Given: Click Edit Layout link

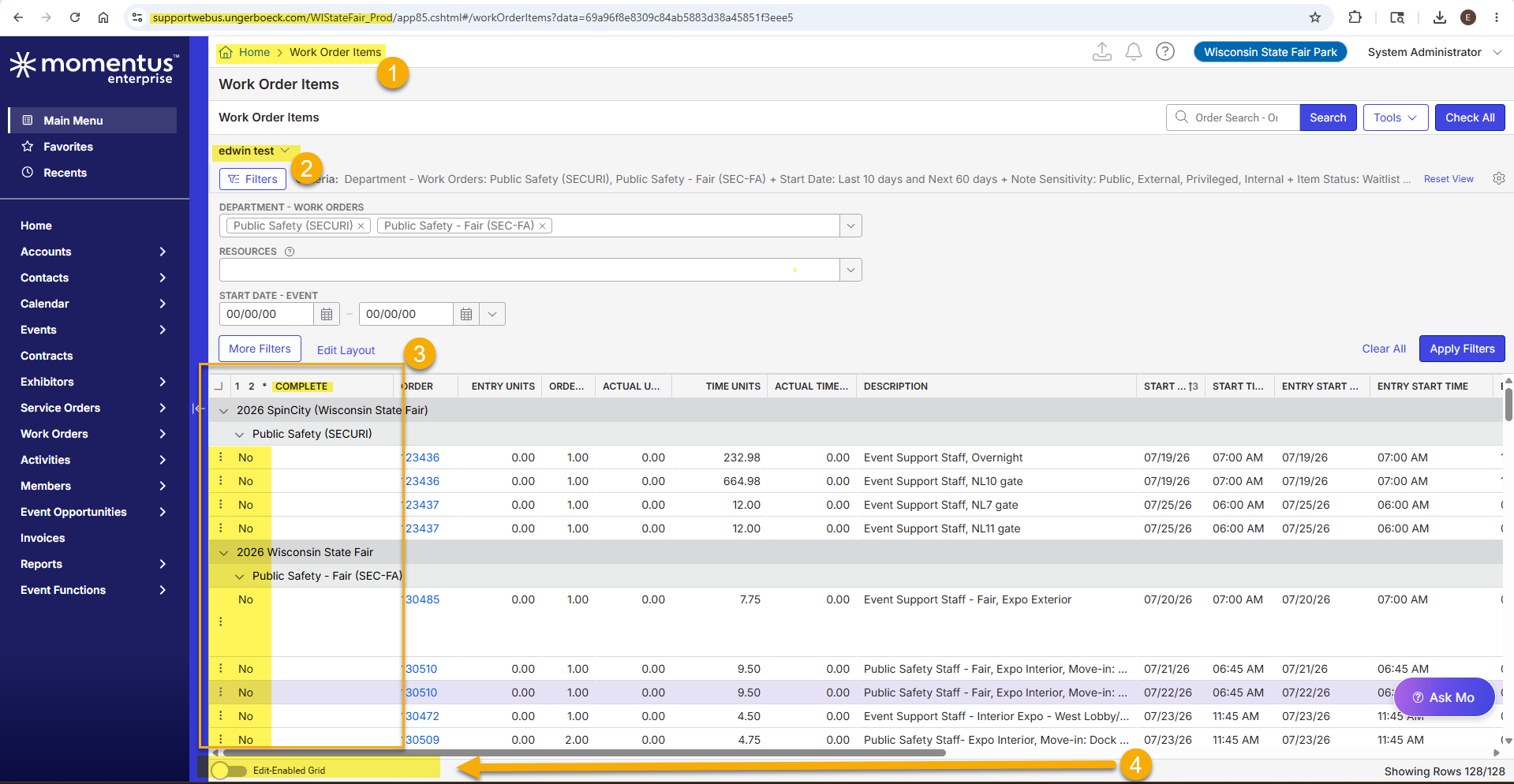Looking at the screenshot, I should pyautogui.click(x=346, y=350).
